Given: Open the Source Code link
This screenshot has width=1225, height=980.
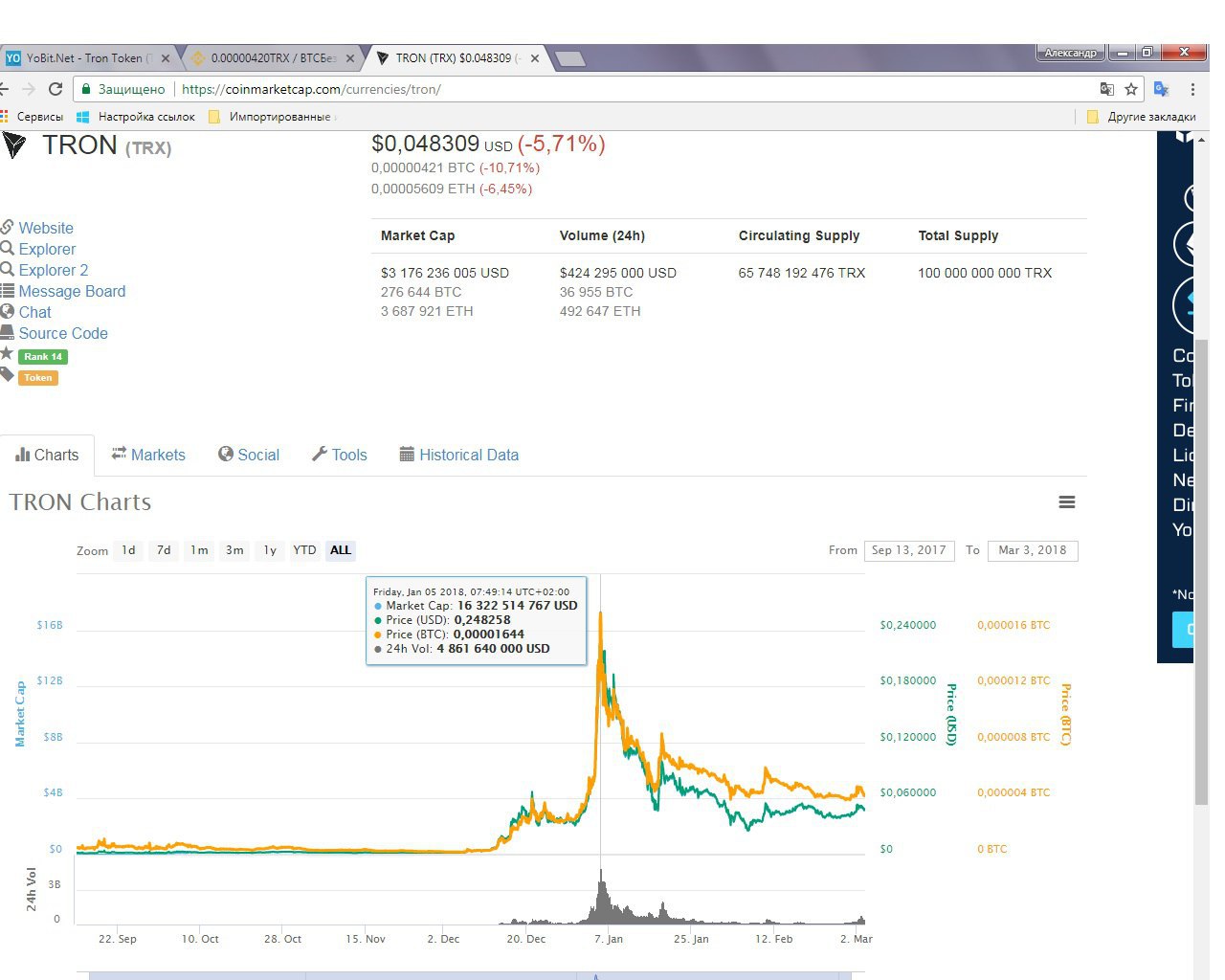Looking at the screenshot, I should pos(63,333).
